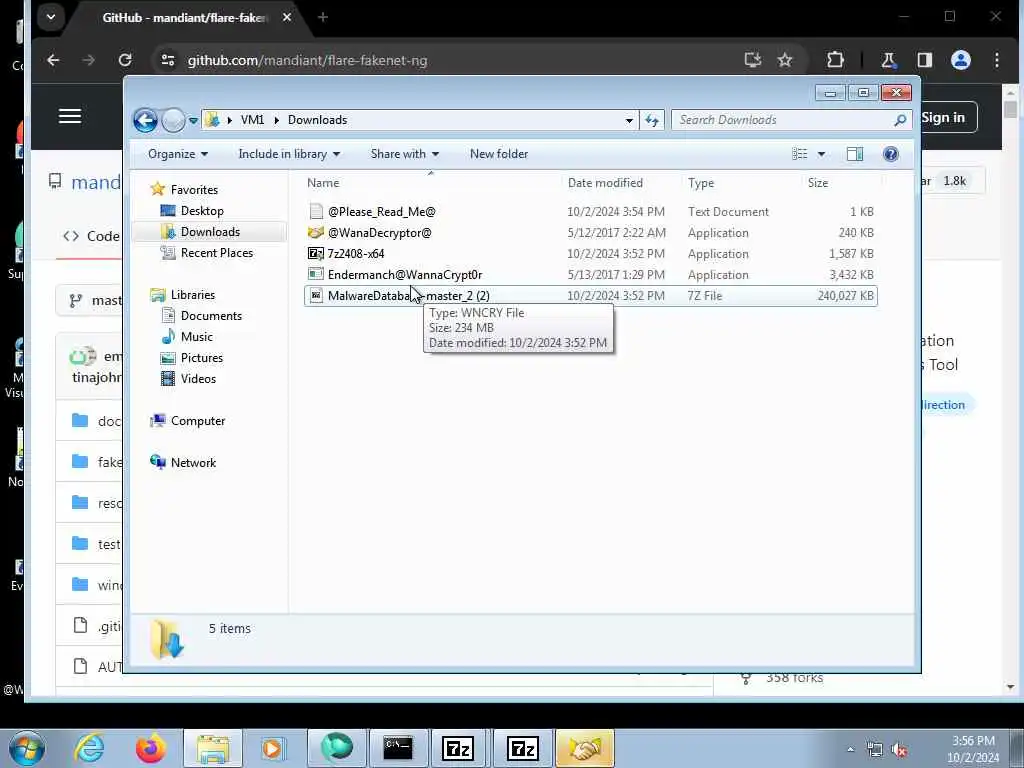The height and width of the screenshot is (768, 1024).
Task: Sort files by Type column
Action: (701, 183)
